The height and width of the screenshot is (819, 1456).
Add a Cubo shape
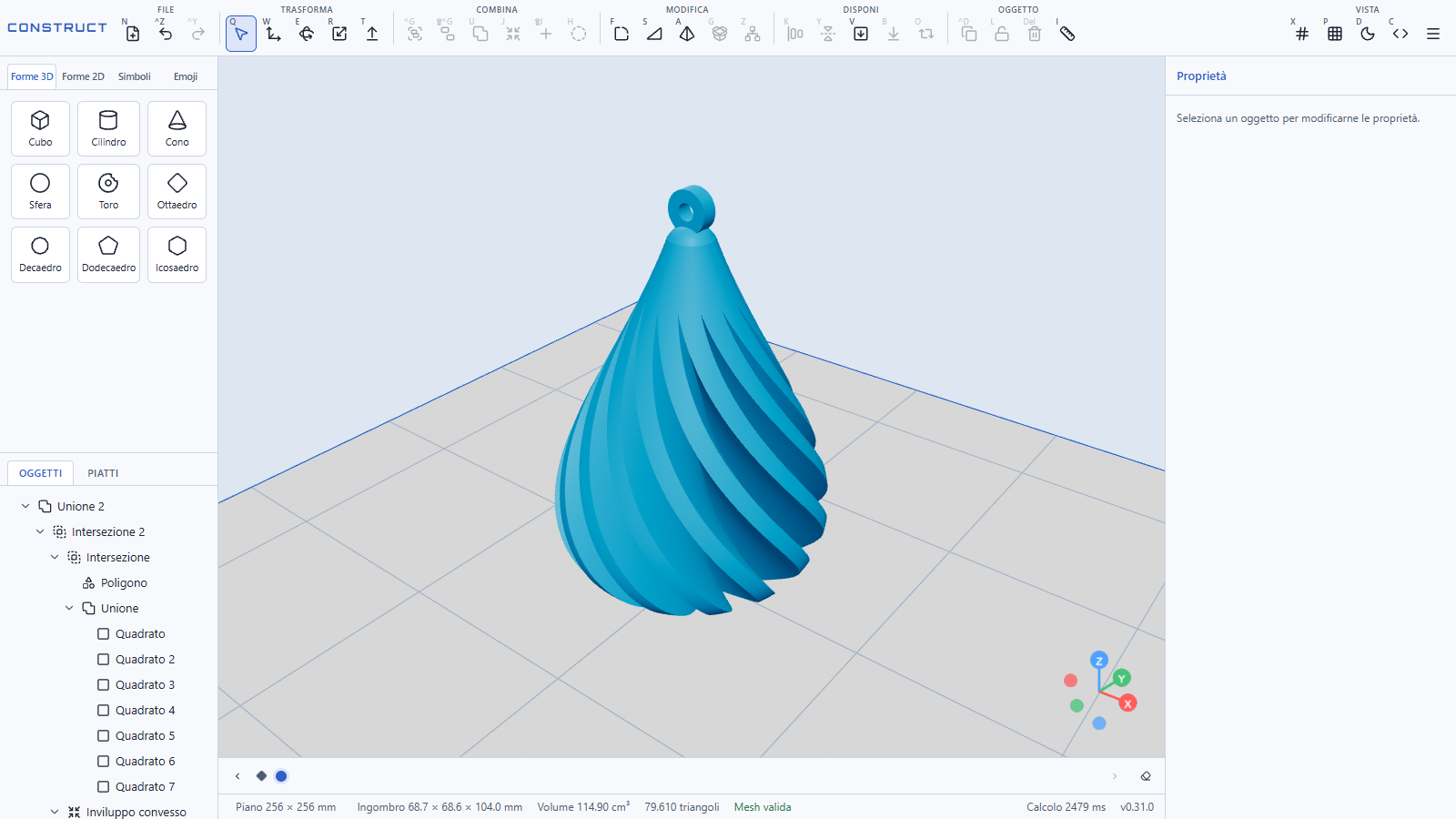point(40,128)
